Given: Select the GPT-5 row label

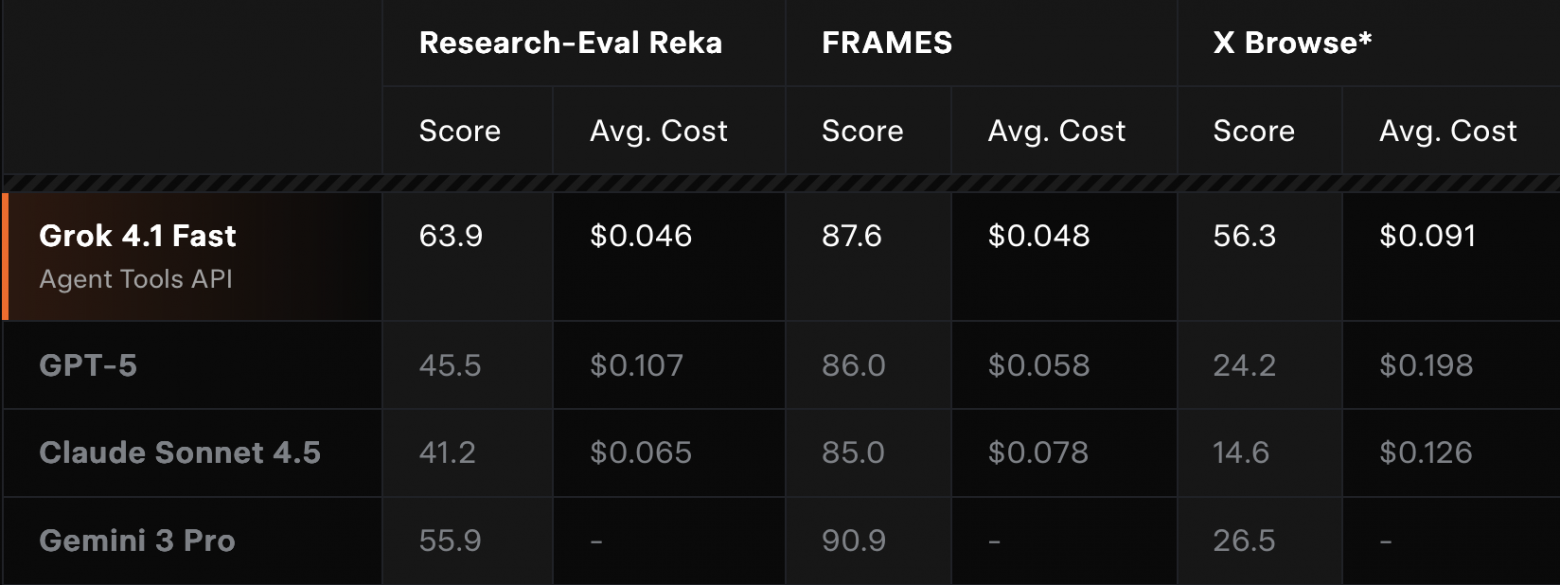Looking at the screenshot, I should click(x=88, y=365).
